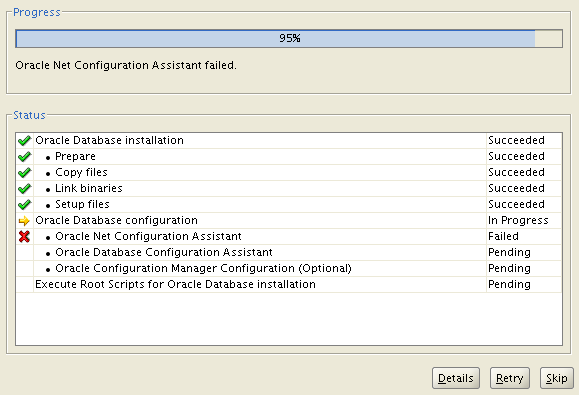Viewport: 579px width, 395px height.
Task: Click the green checkmark beside Copy files
Action: (24, 172)
